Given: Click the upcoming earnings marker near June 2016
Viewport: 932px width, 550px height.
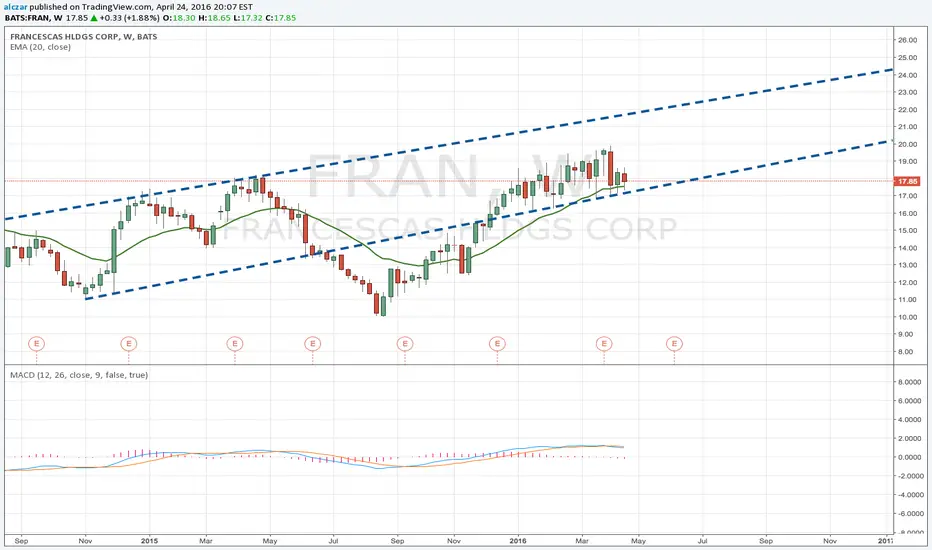Looking at the screenshot, I should [674, 344].
